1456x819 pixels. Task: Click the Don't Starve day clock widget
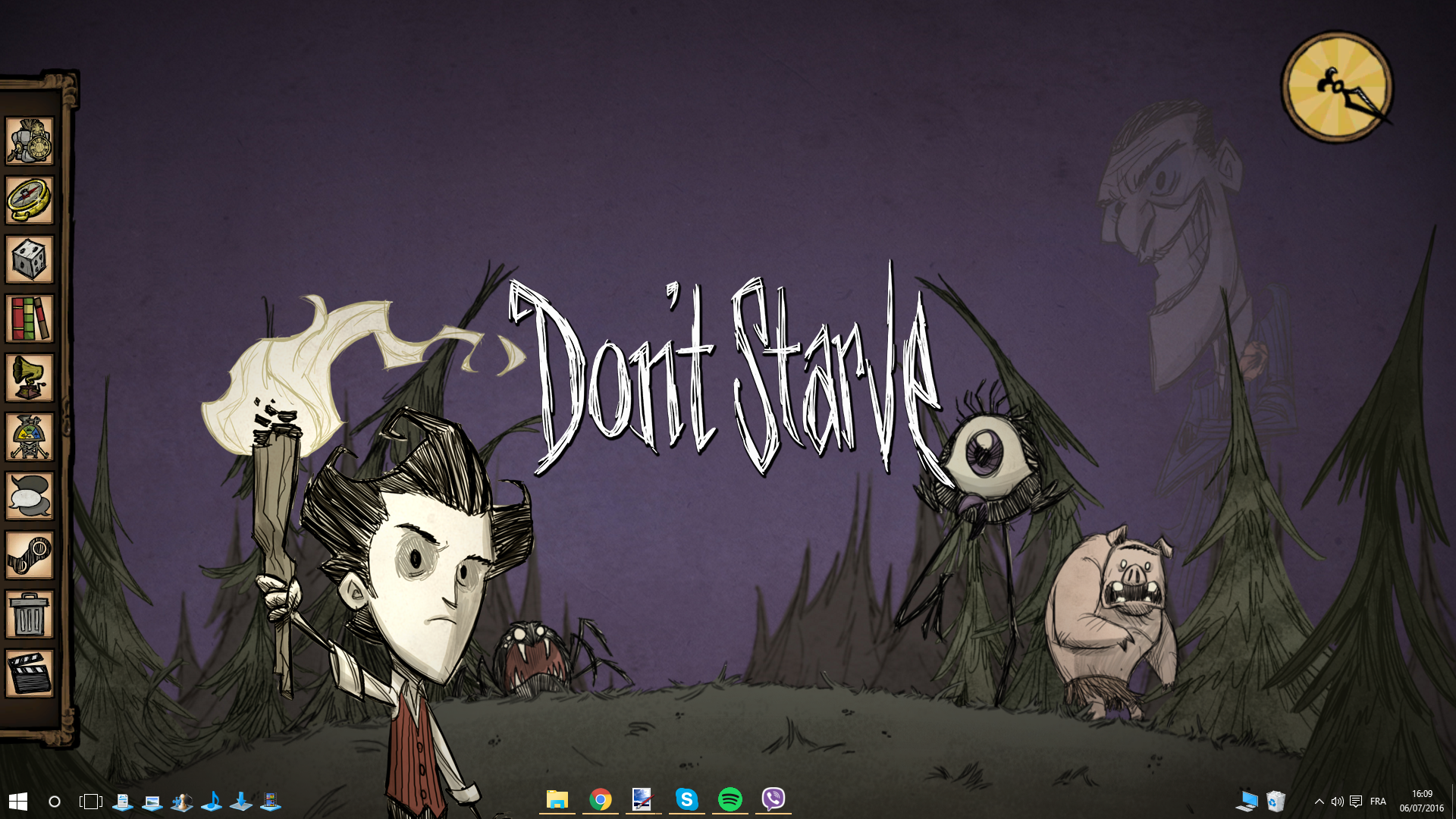pos(1337,86)
